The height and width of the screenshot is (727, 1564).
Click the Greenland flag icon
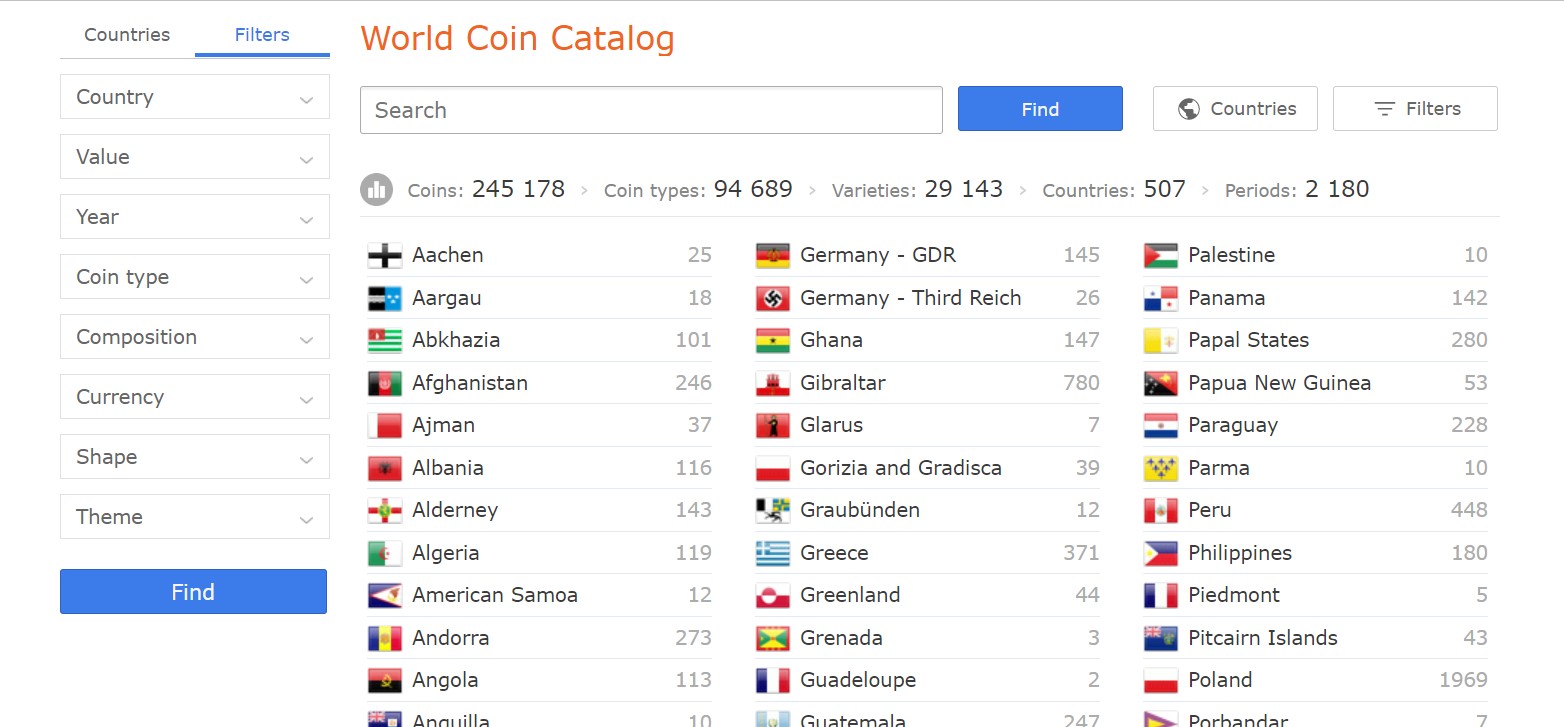(773, 595)
